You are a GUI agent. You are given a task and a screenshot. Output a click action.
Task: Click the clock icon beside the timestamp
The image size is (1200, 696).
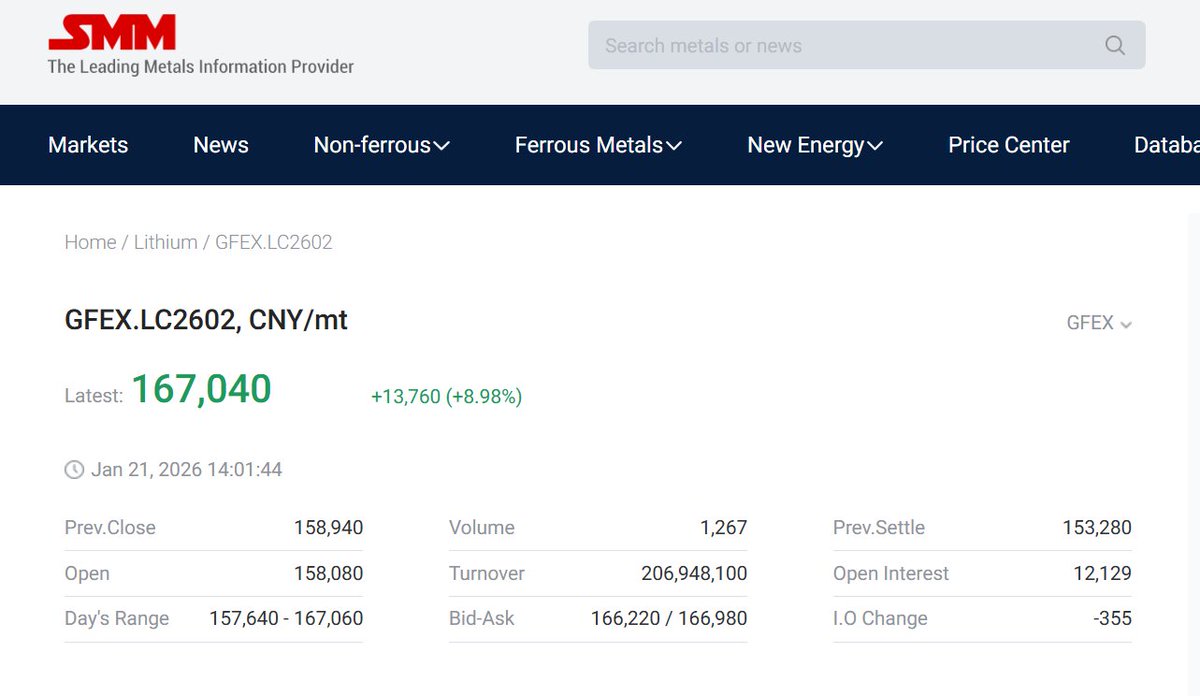(x=74, y=469)
